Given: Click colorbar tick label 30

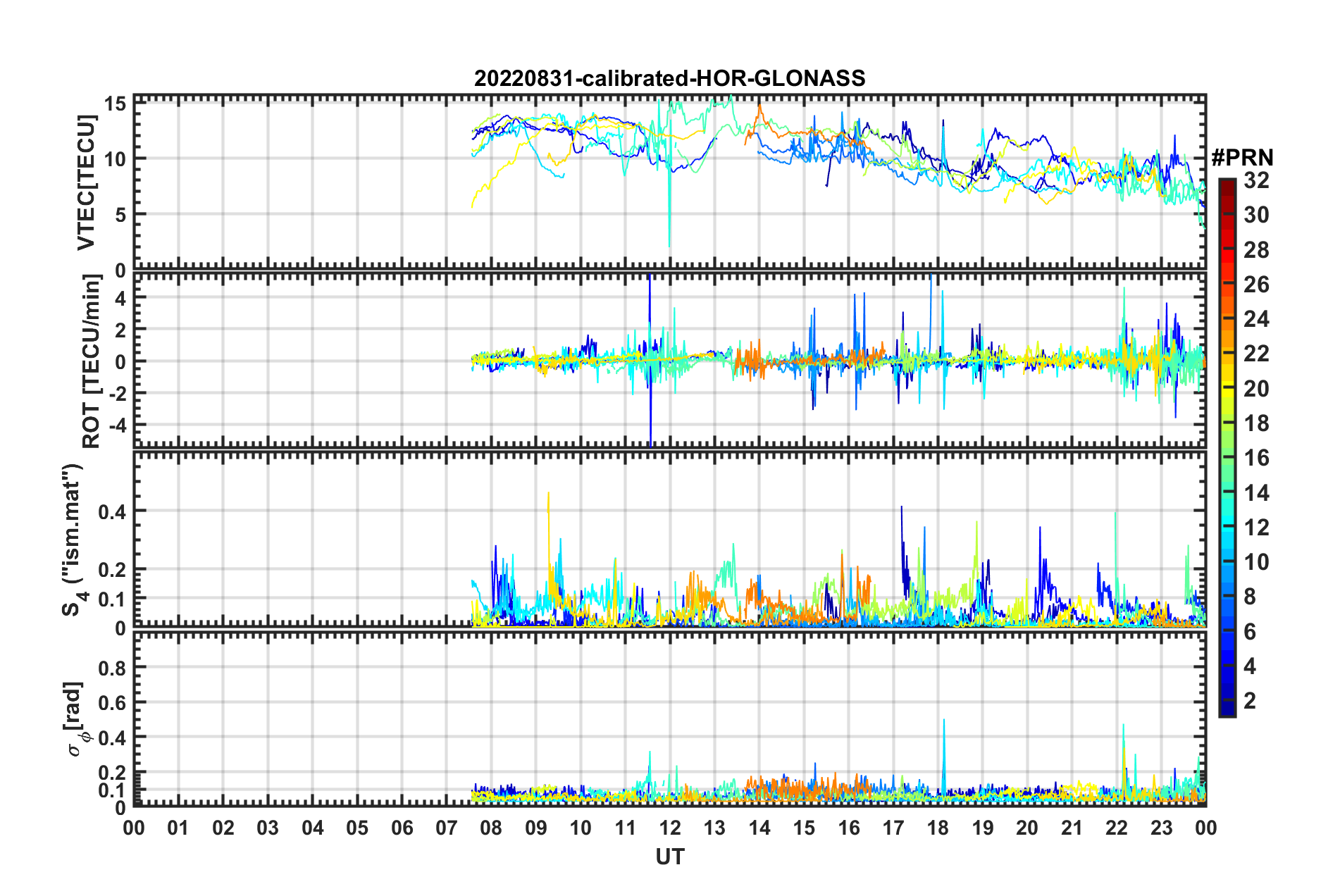Looking at the screenshot, I should (1256, 215).
